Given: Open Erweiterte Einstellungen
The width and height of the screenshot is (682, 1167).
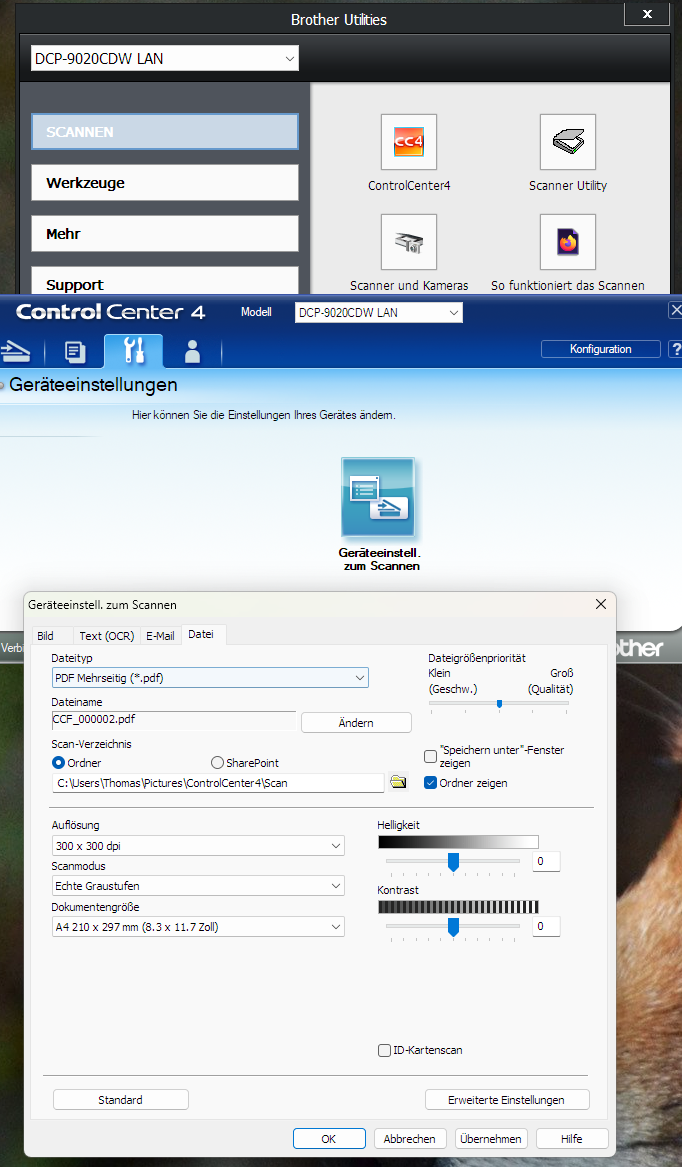Looking at the screenshot, I should click(x=506, y=1099).
